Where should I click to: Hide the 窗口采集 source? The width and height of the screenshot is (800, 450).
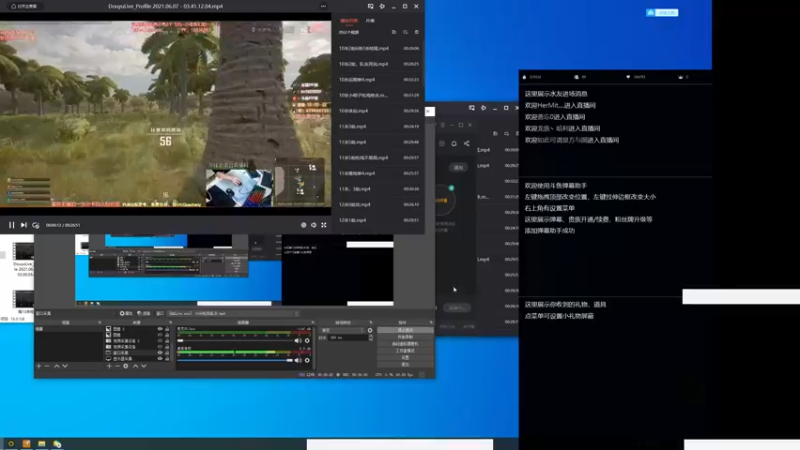pyautogui.click(x=160, y=353)
